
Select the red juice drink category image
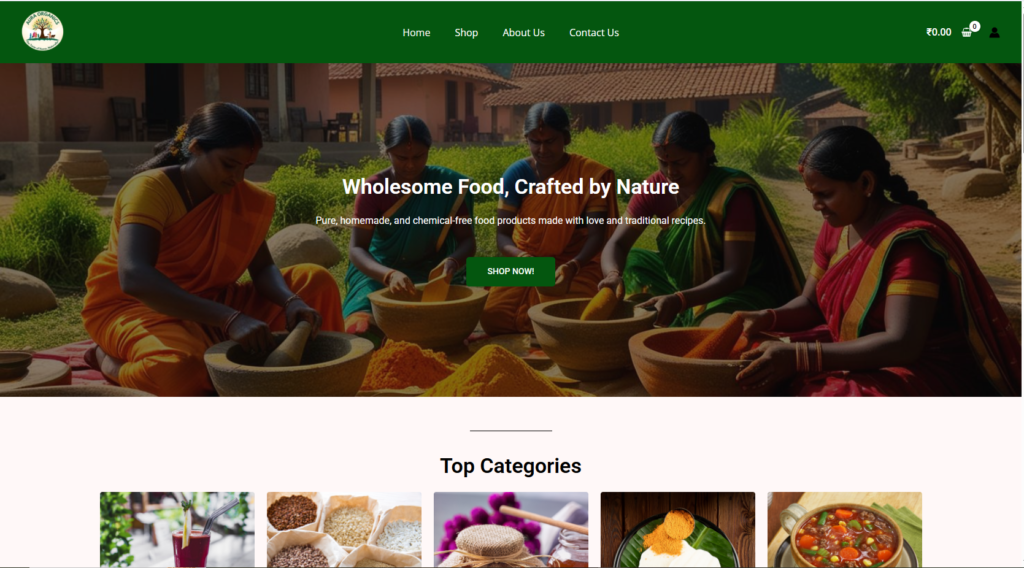click(177, 529)
